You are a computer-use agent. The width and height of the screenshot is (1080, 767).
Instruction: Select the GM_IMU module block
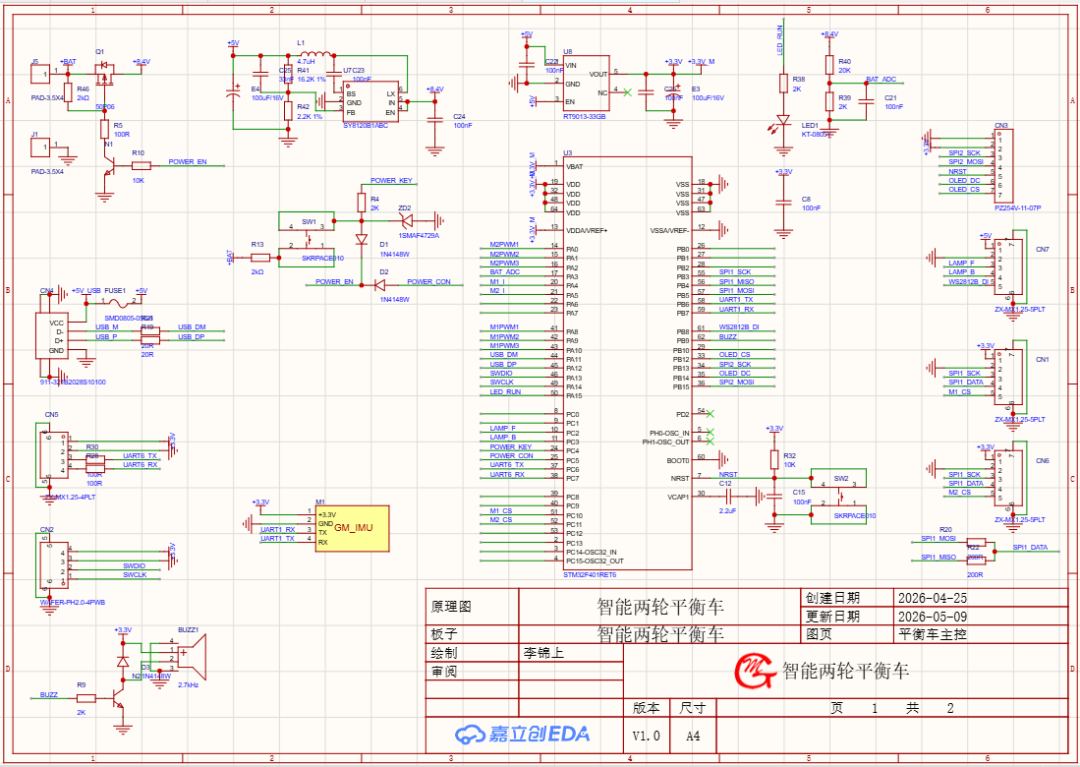point(352,528)
